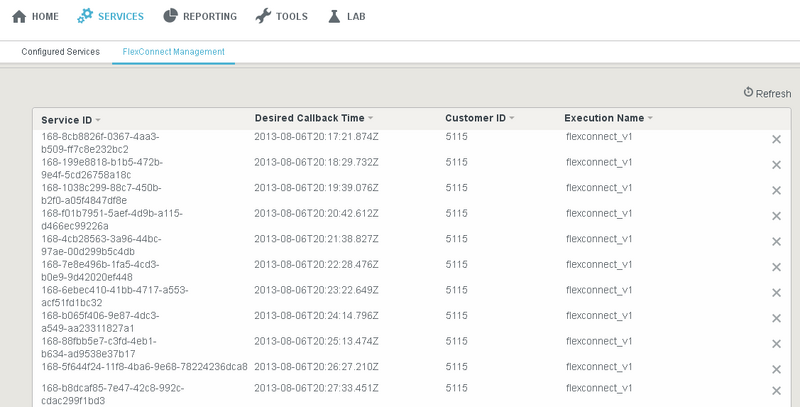Screen dimensions: 800x407
Task: Delete row with service ID 168-8cb8826f
Action: tap(777, 139)
